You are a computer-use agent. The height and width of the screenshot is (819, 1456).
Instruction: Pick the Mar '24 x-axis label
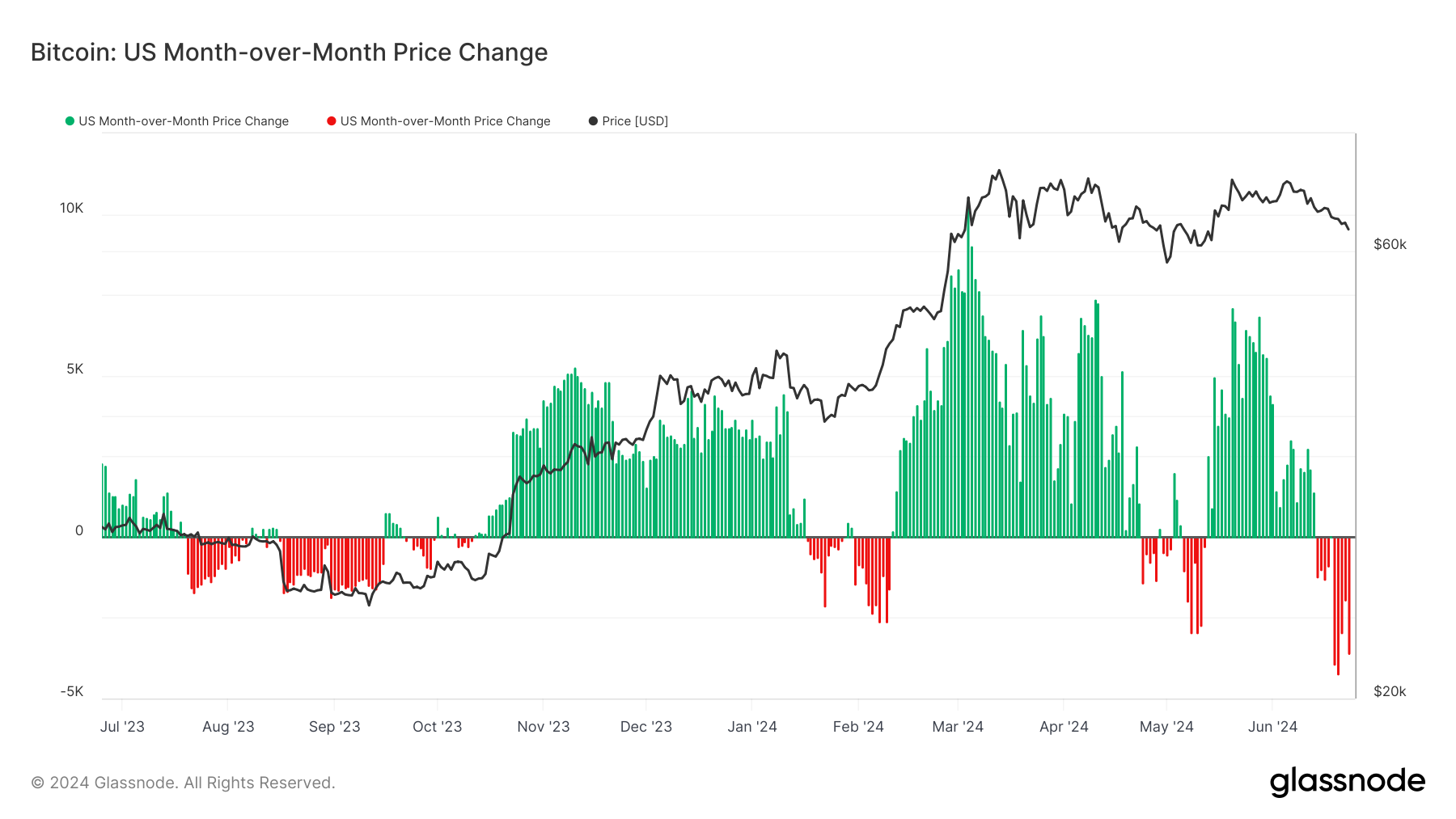coord(958,727)
